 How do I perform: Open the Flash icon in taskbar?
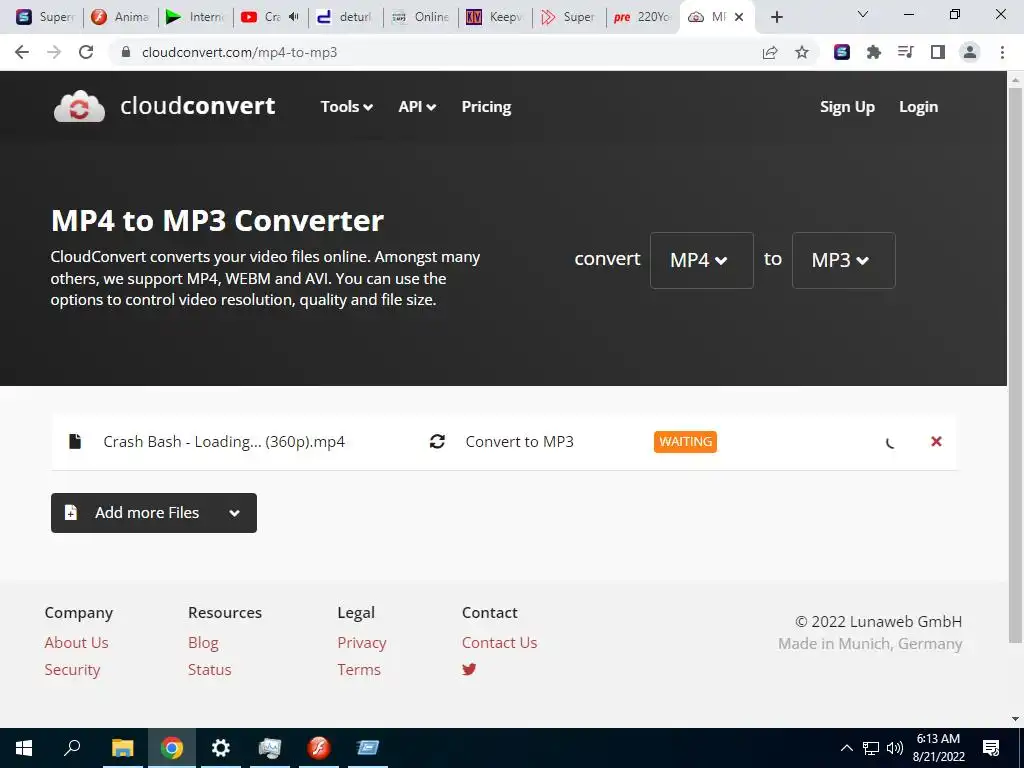319,748
